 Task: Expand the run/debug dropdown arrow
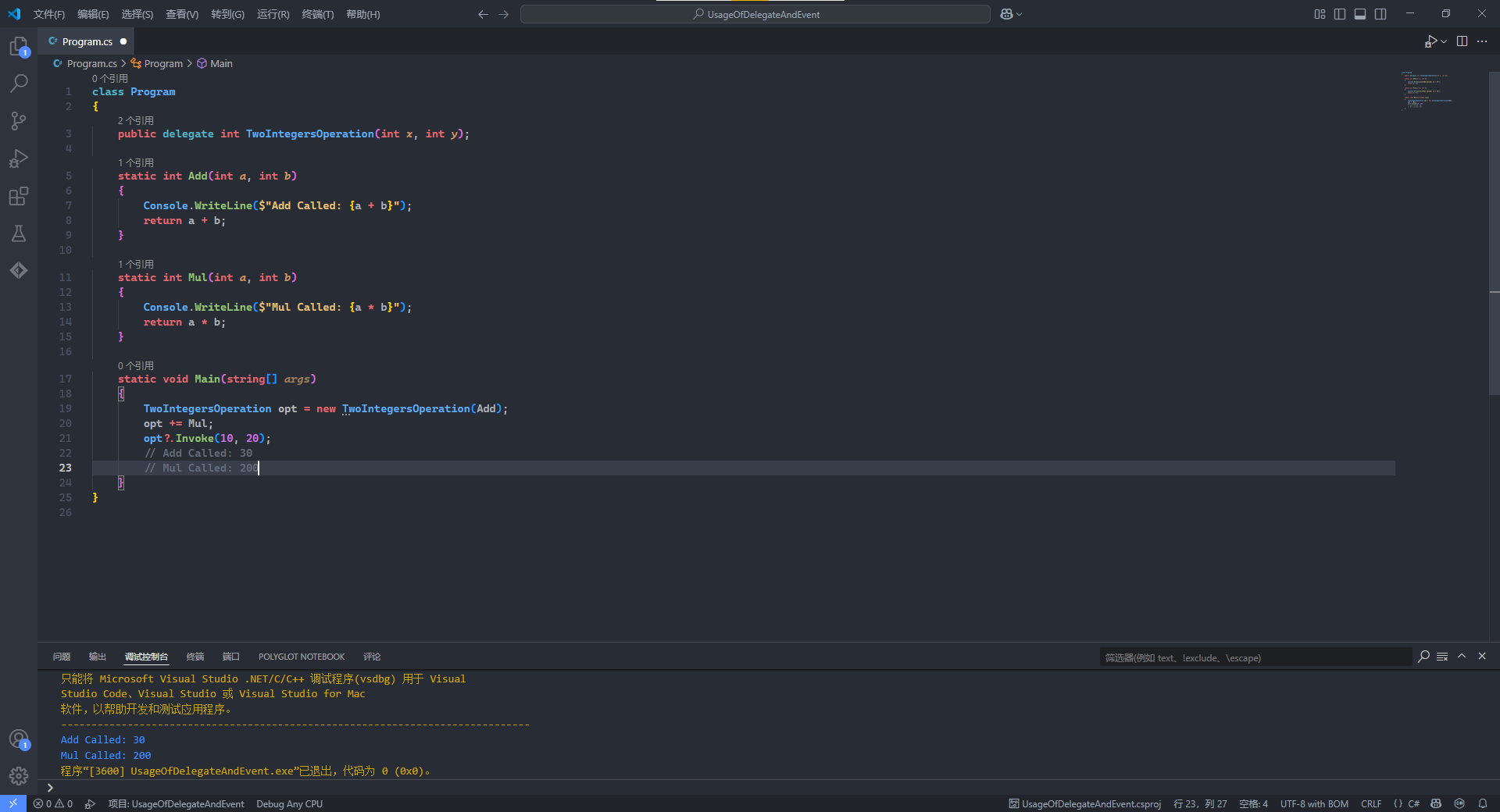coord(1444,41)
